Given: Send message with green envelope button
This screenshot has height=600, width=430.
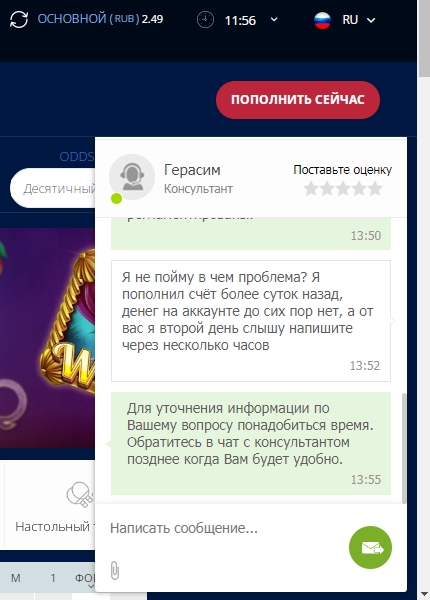Looking at the screenshot, I should click(370, 548).
